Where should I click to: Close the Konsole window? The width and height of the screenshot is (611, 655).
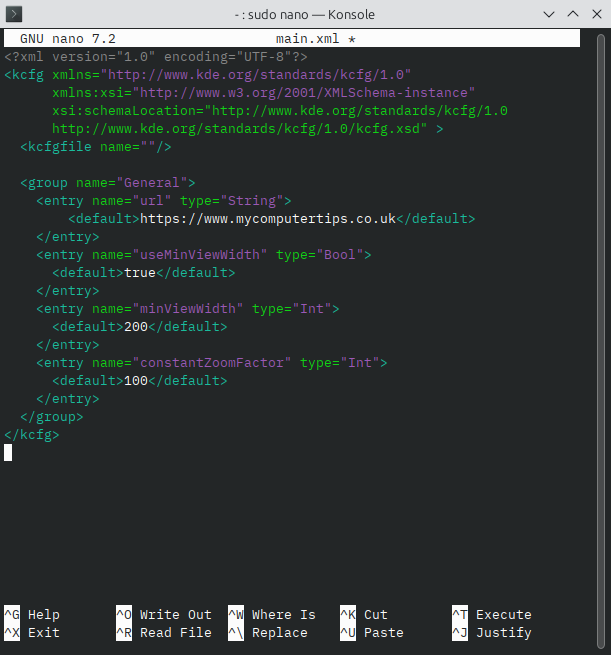point(595,15)
